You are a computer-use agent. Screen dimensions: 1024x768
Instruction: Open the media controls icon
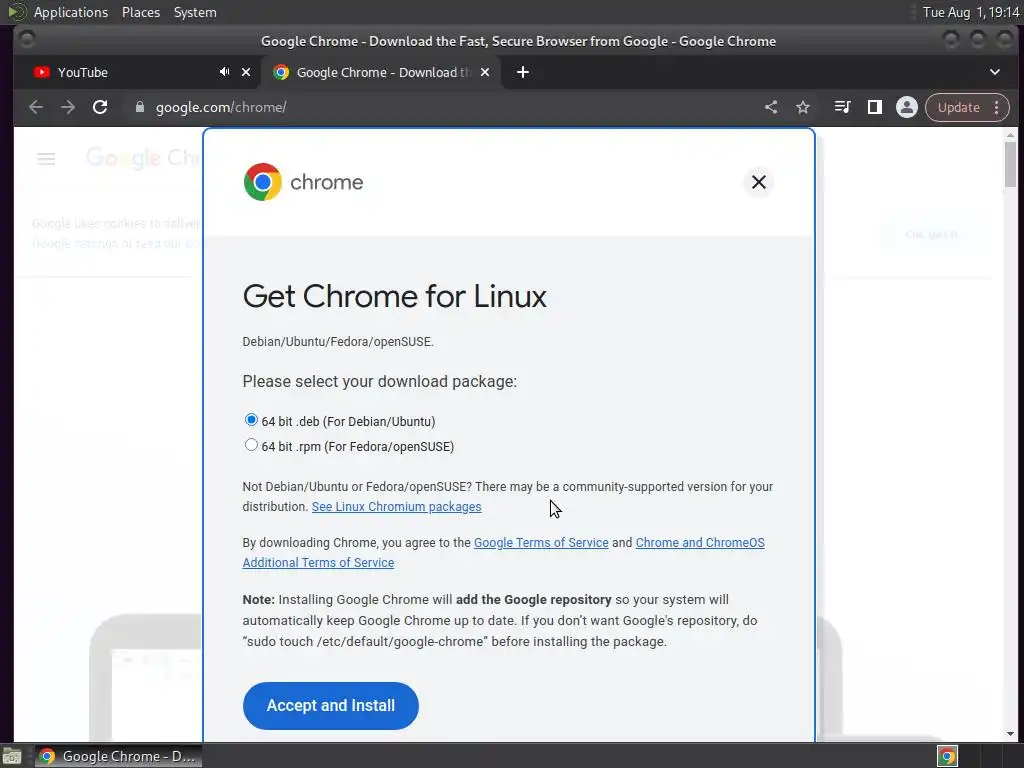[842, 107]
